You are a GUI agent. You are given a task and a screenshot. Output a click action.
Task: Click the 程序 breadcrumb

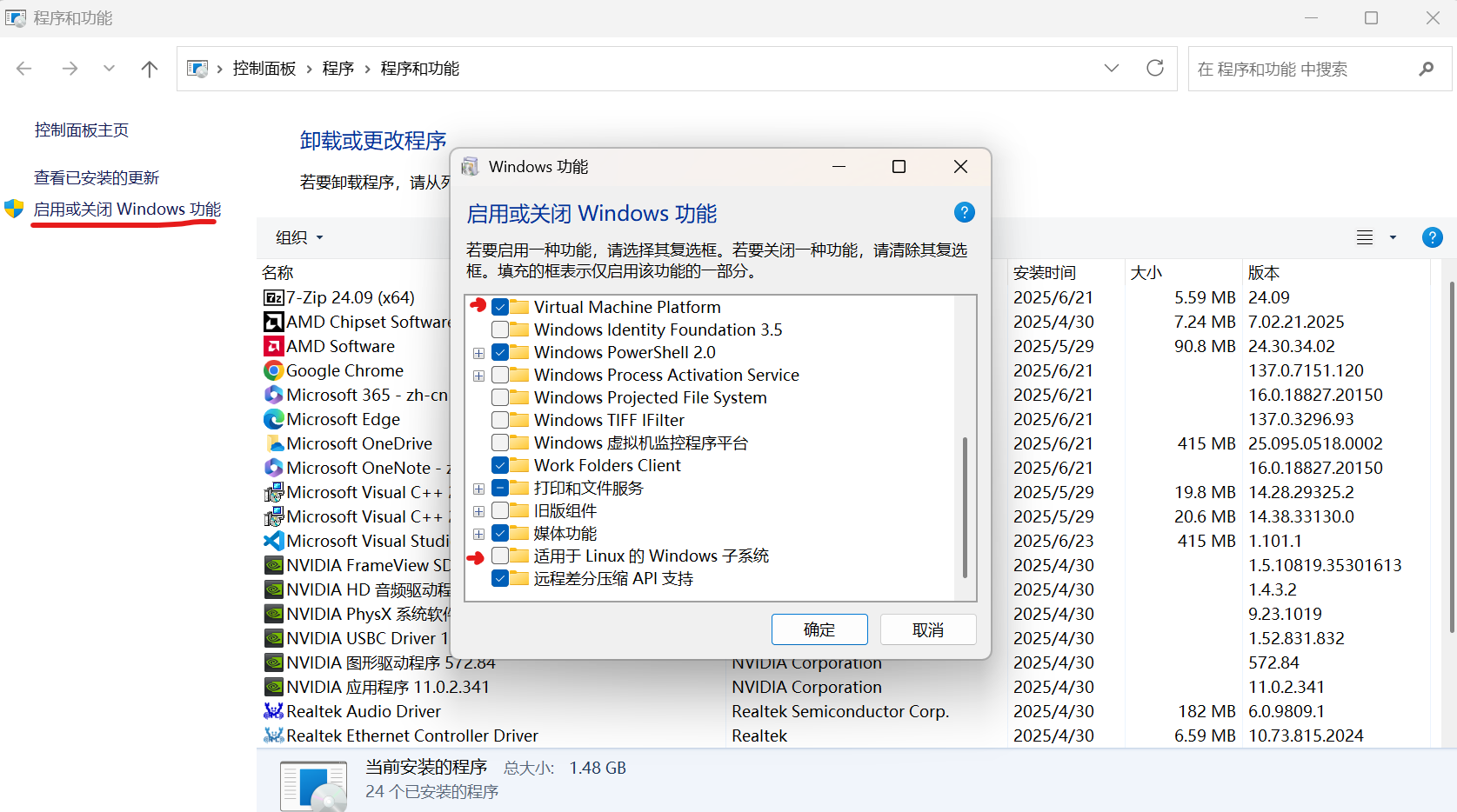[338, 69]
